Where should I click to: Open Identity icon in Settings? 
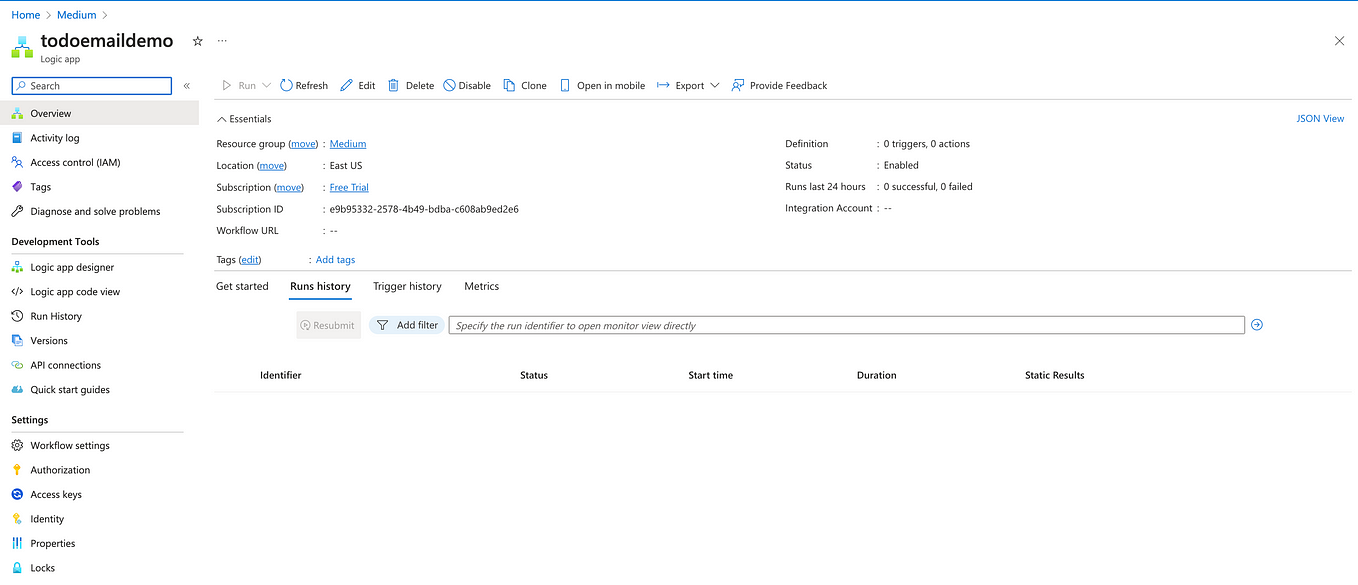click(17, 519)
